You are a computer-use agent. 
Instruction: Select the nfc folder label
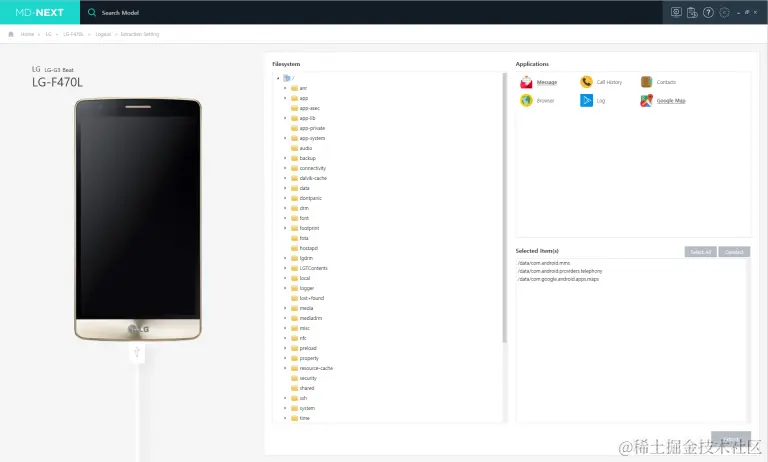point(303,338)
